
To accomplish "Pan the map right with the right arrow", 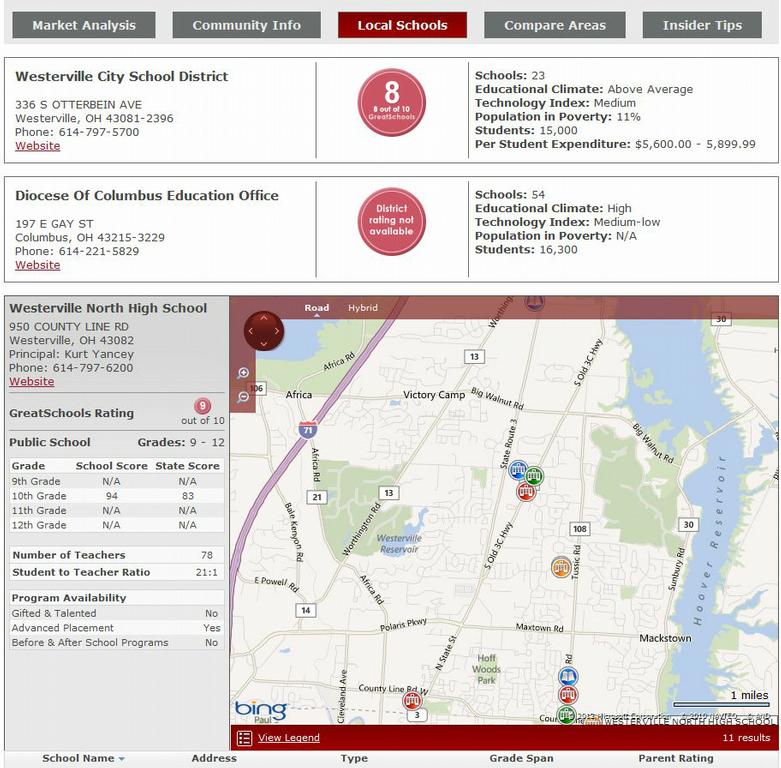I will point(277,331).
